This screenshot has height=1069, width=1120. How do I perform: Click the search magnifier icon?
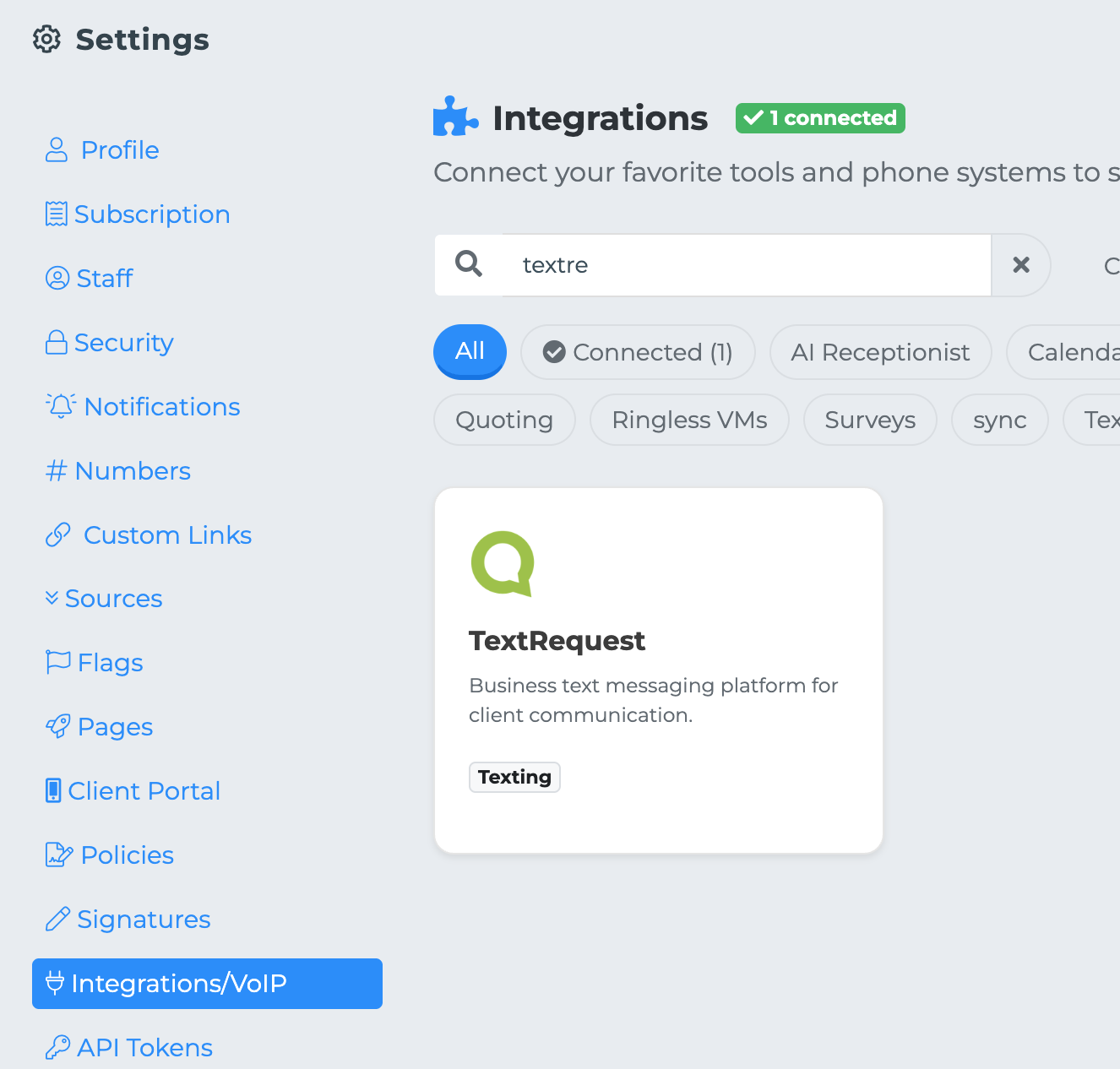click(x=469, y=264)
